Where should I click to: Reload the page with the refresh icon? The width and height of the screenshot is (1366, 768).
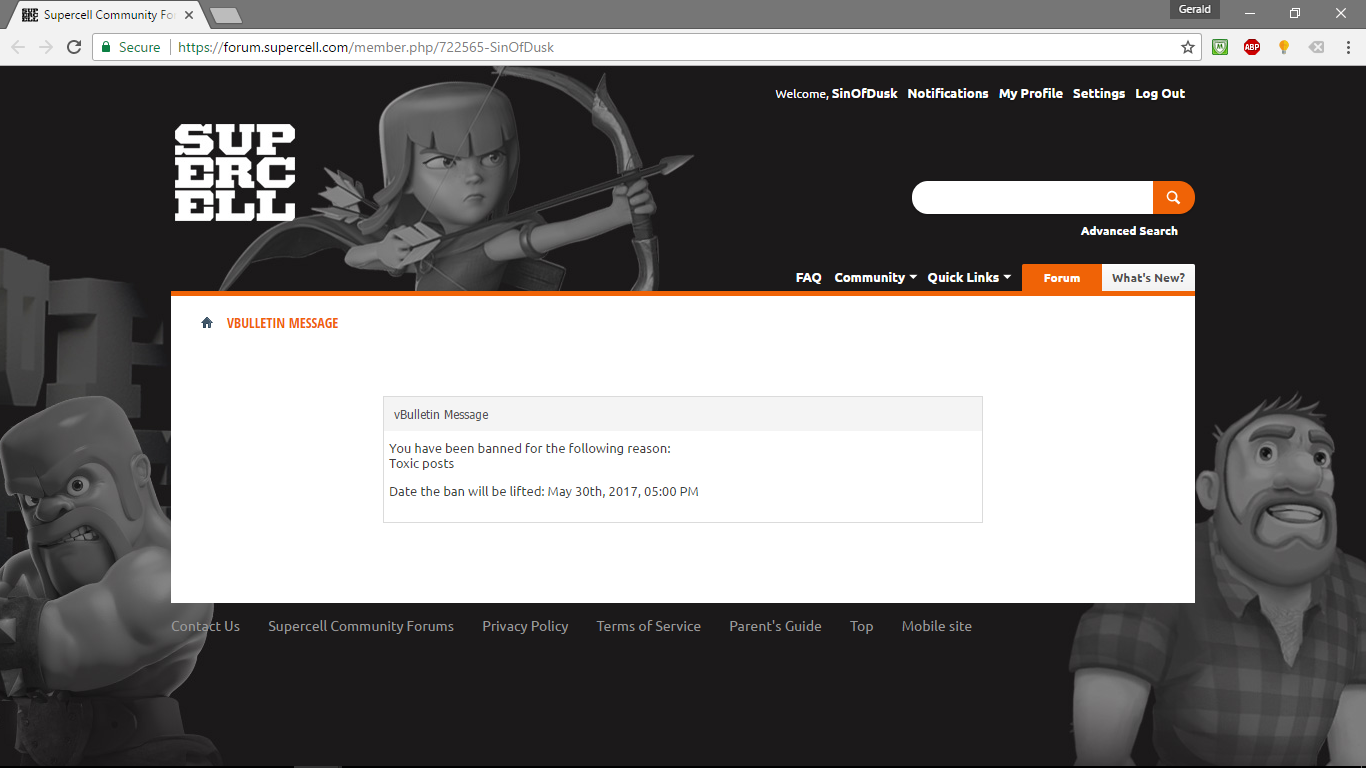[74, 47]
